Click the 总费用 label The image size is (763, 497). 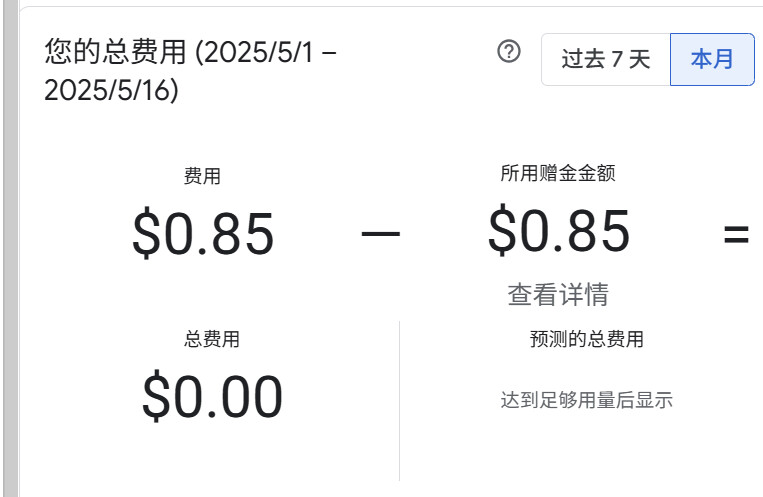tap(212, 339)
